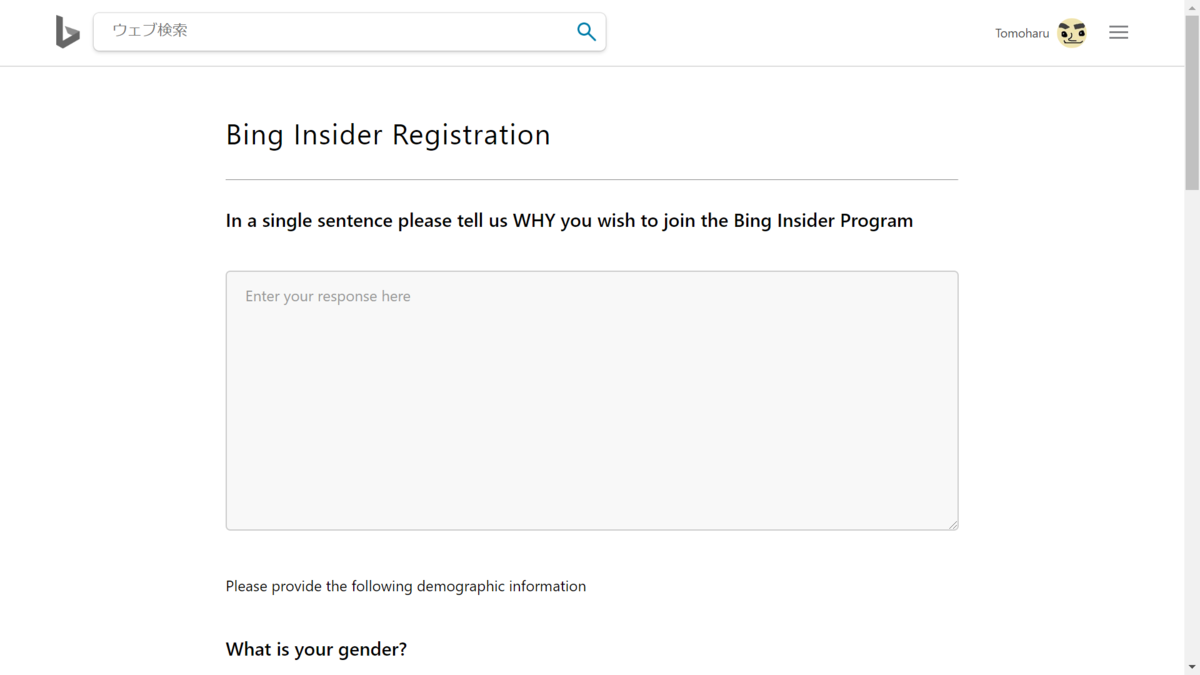Screen dimensions: 1200x675
Task: Click the 'Enter your response here' placeholder
Action: (x=328, y=297)
